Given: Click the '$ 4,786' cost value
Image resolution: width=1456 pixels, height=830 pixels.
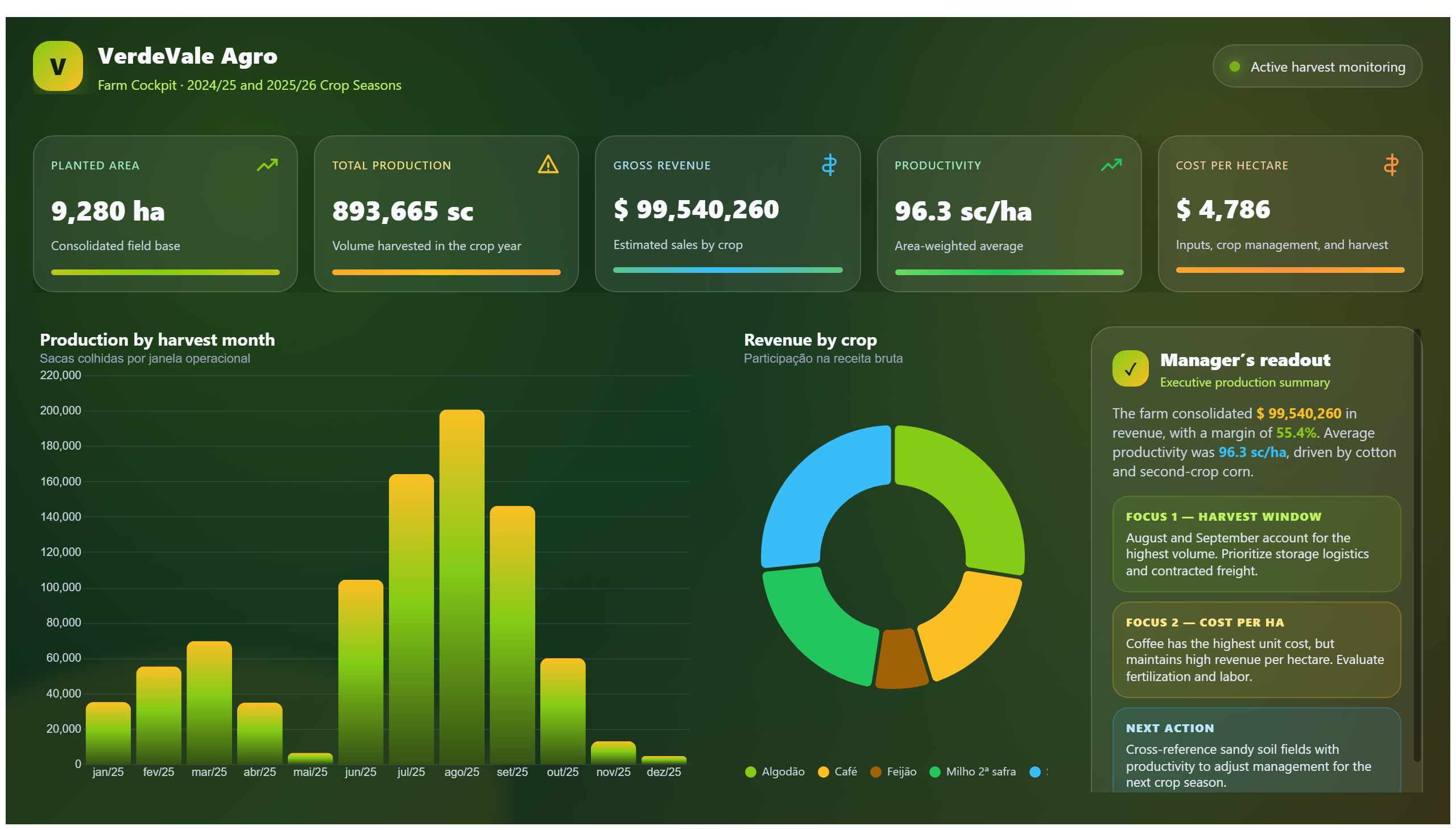Looking at the screenshot, I should (x=1223, y=209).
